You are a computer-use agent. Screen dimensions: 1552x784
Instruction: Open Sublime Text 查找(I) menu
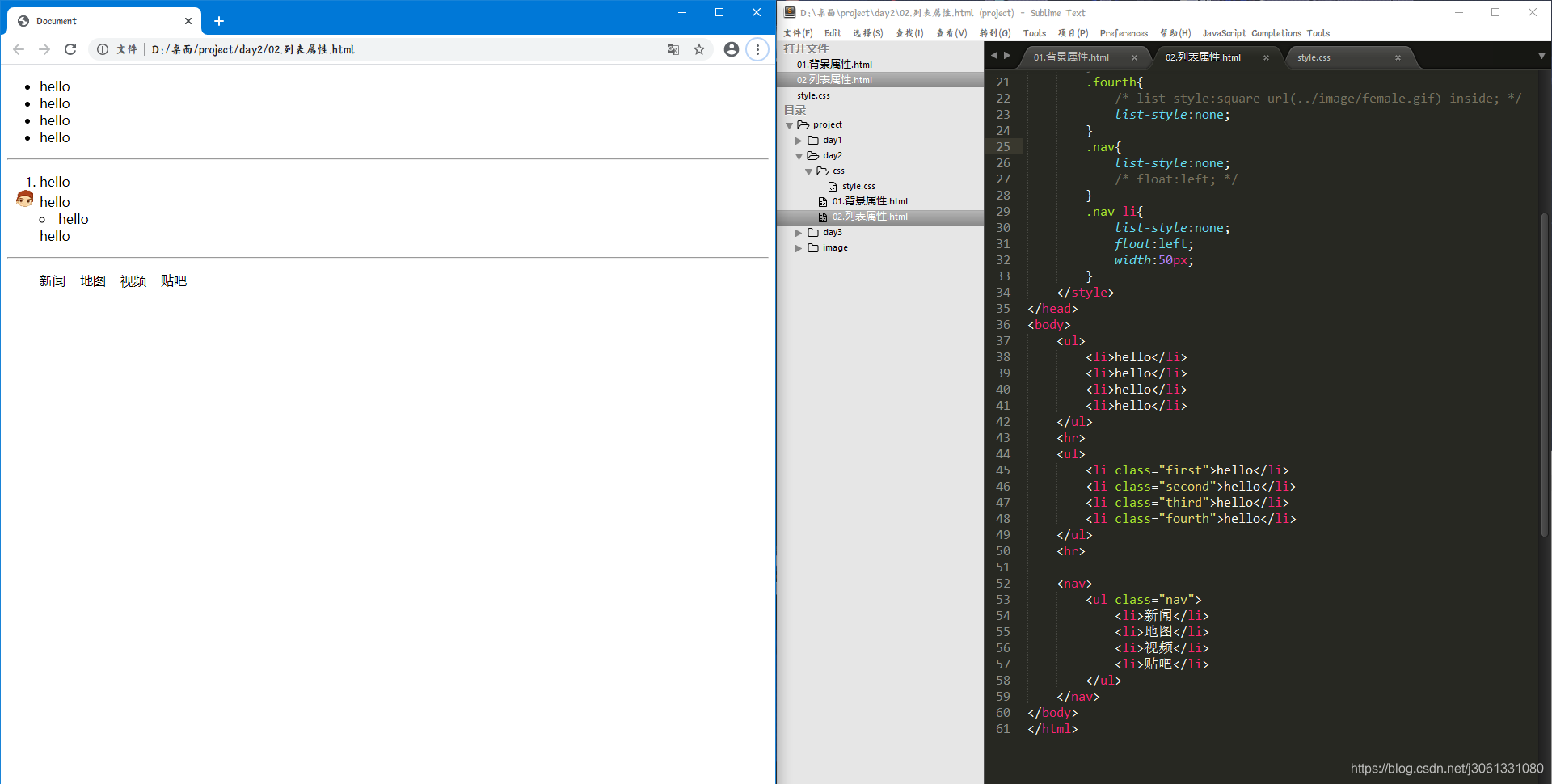click(x=909, y=33)
